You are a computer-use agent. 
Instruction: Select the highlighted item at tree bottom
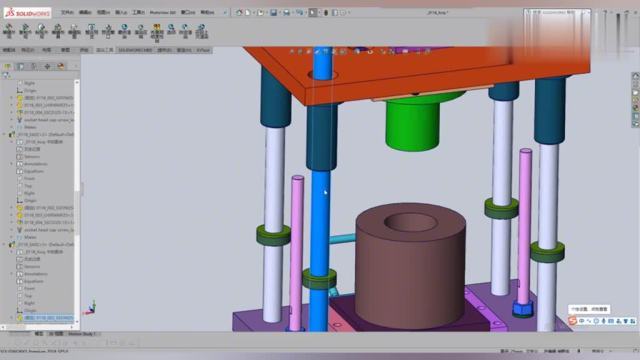coord(48,318)
